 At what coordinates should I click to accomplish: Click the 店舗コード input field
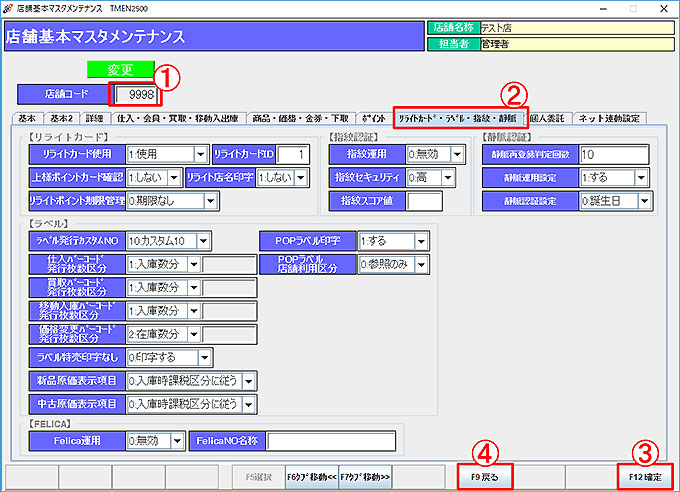tap(137, 94)
